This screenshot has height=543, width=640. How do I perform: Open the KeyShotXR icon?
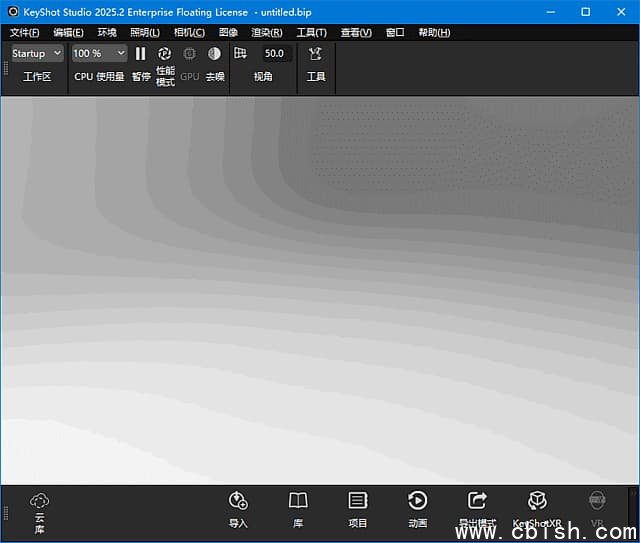click(537, 501)
